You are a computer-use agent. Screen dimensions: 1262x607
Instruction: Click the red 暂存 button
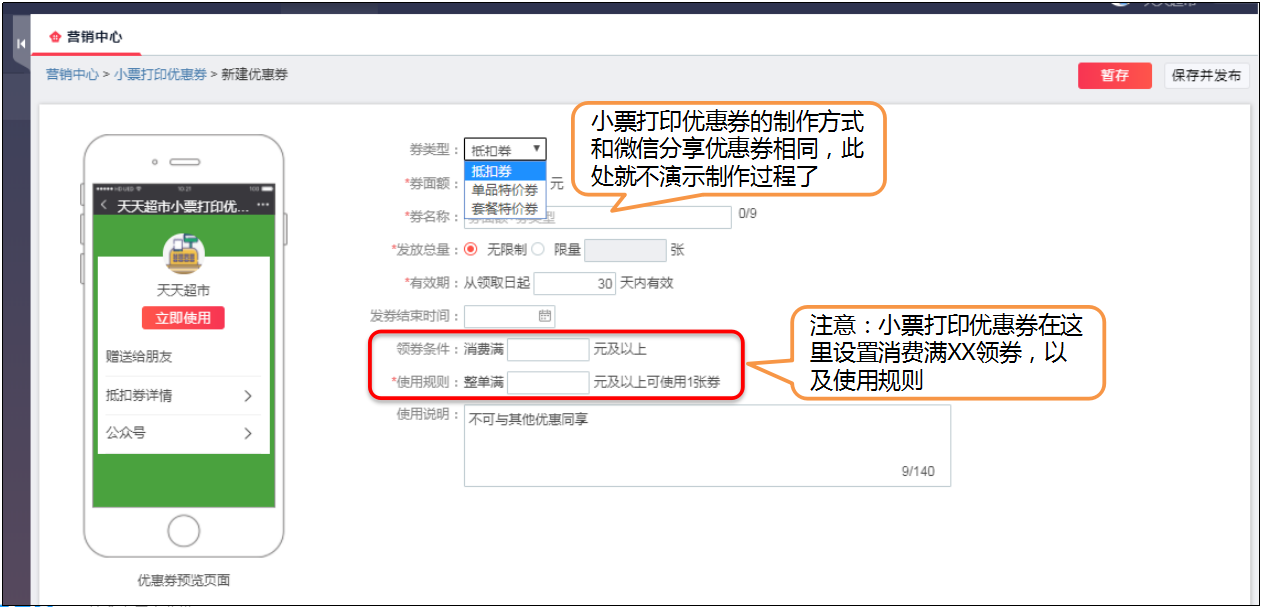point(1114,75)
